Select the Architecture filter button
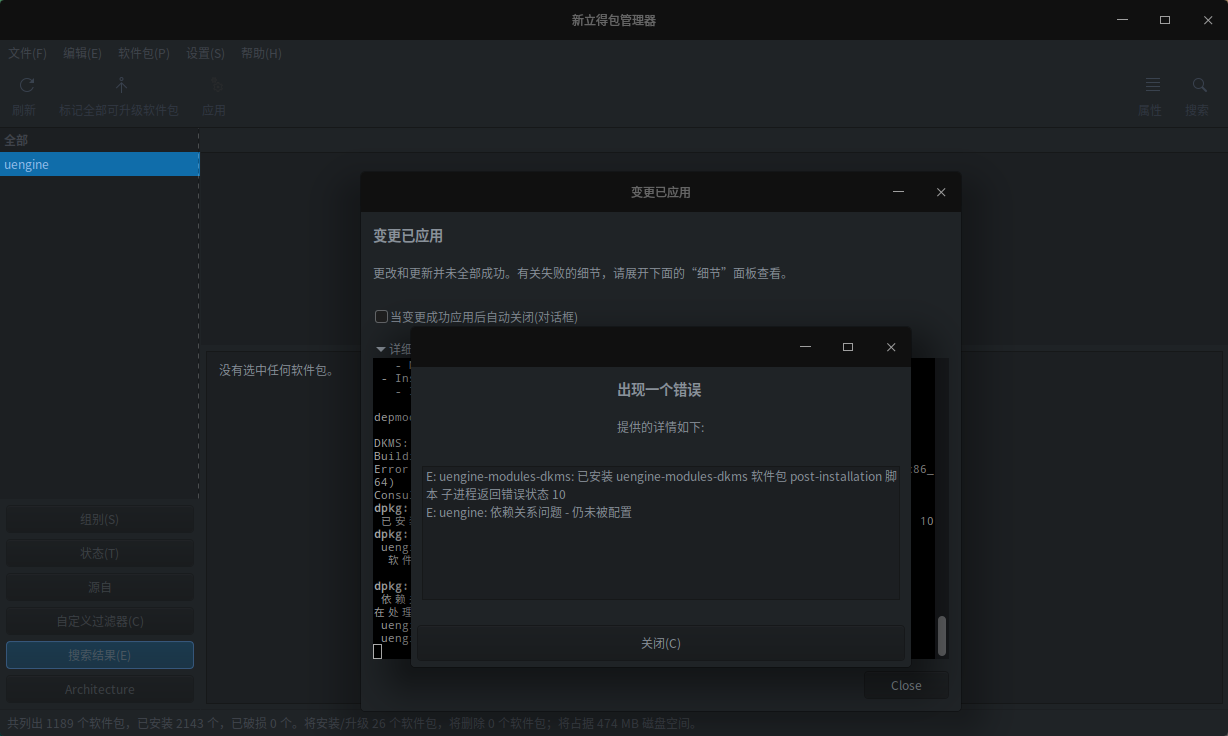This screenshot has height=736, width=1228. pyautogui.click(x=100, y=690)
